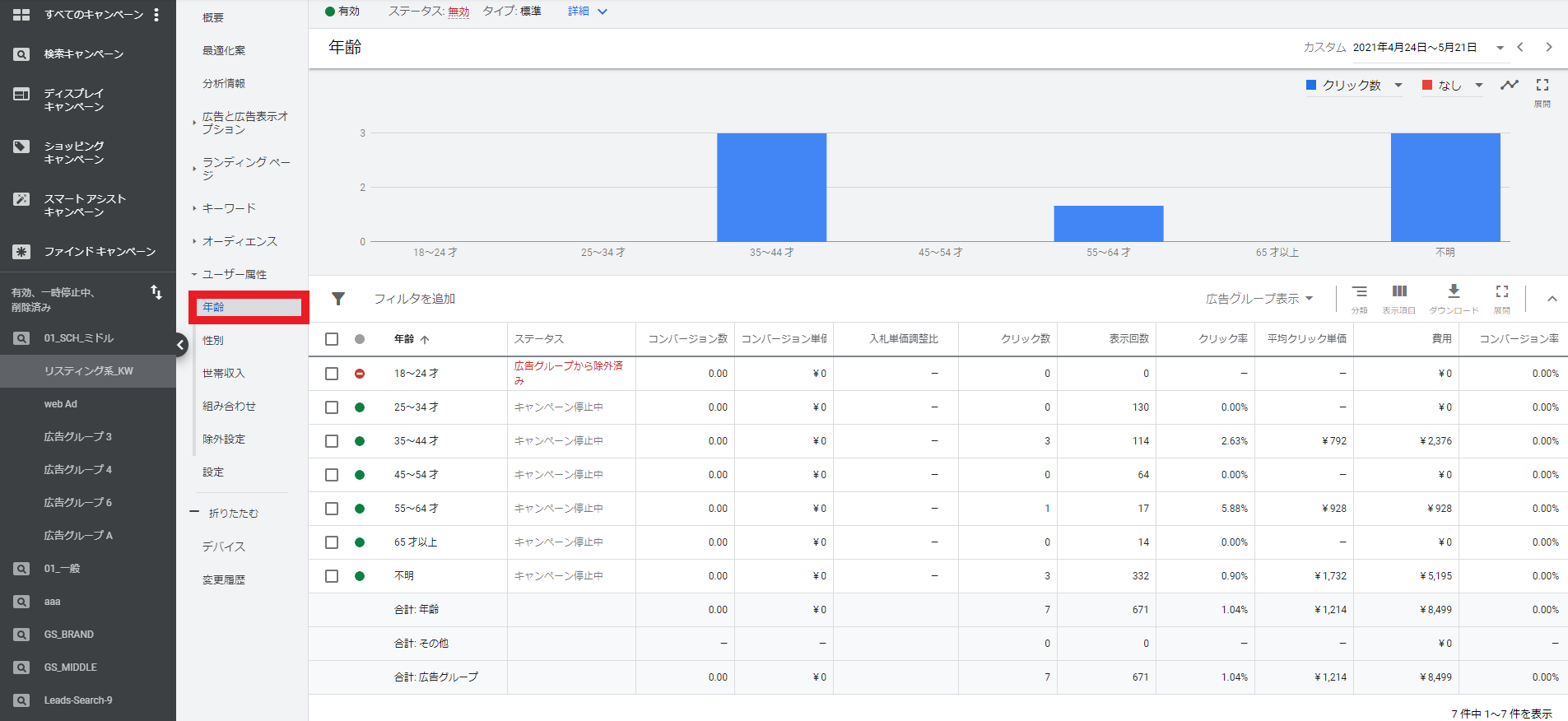This screenshot has width=1568, height=721.
Task: Open the 分析情報 page
Action: pos(224,83)
